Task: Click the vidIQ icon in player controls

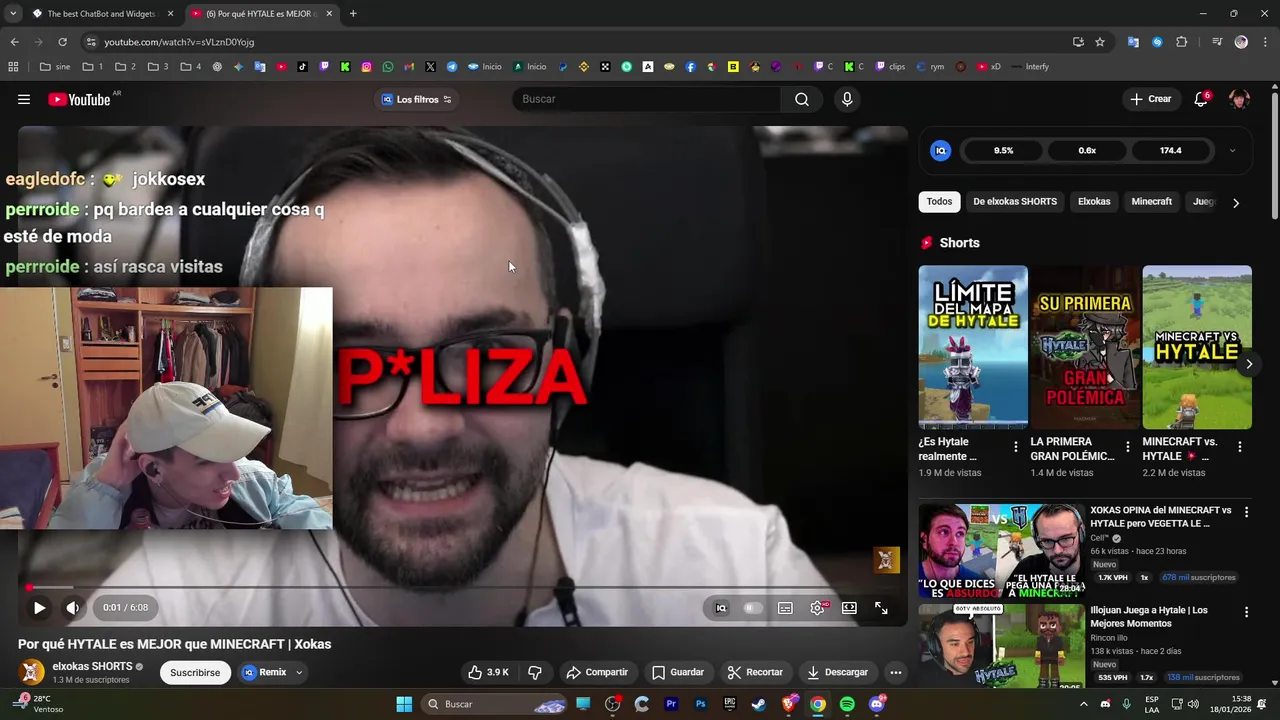Action: click(721, 607)
